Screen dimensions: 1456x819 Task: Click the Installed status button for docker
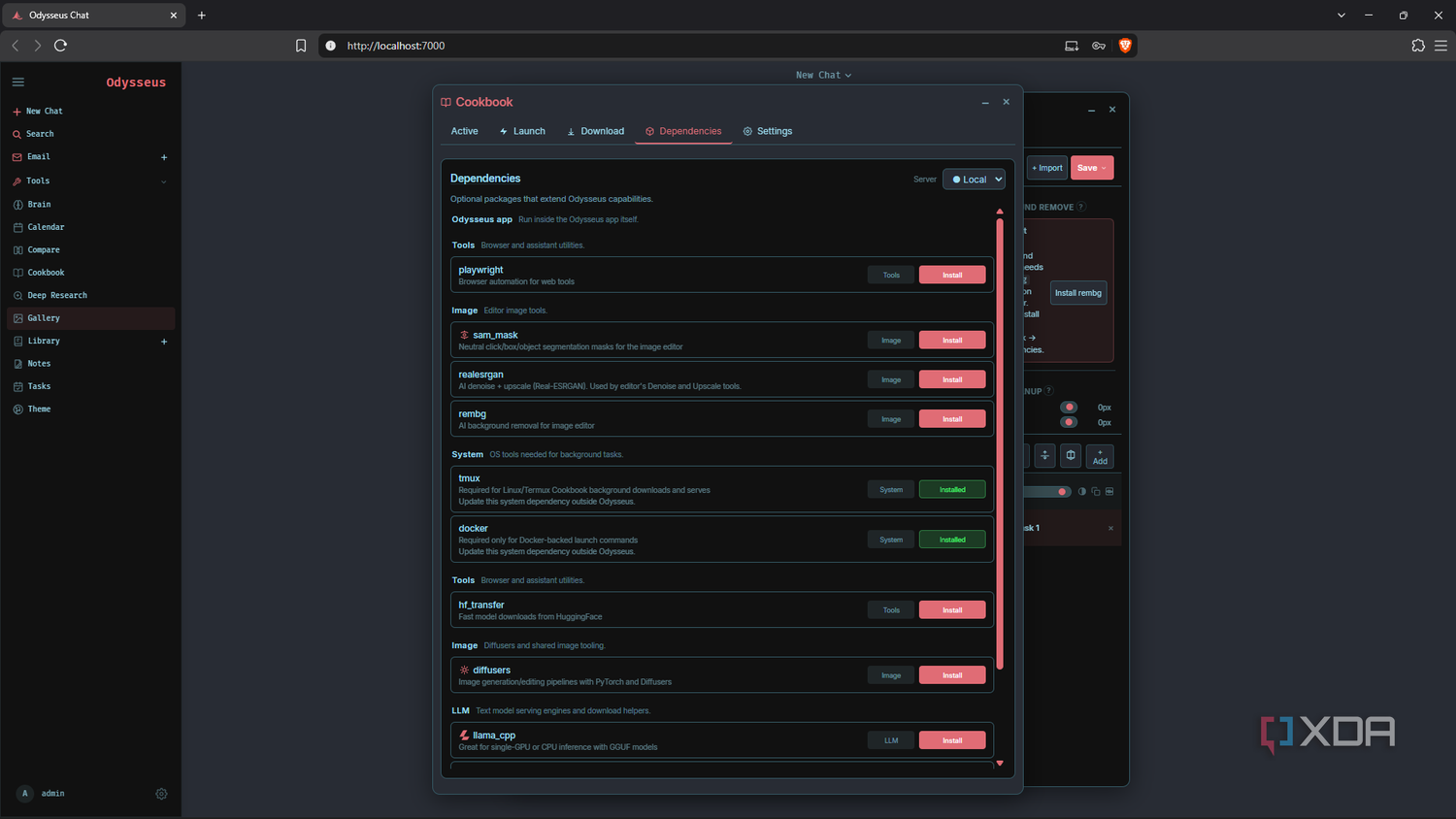(952, 540)
